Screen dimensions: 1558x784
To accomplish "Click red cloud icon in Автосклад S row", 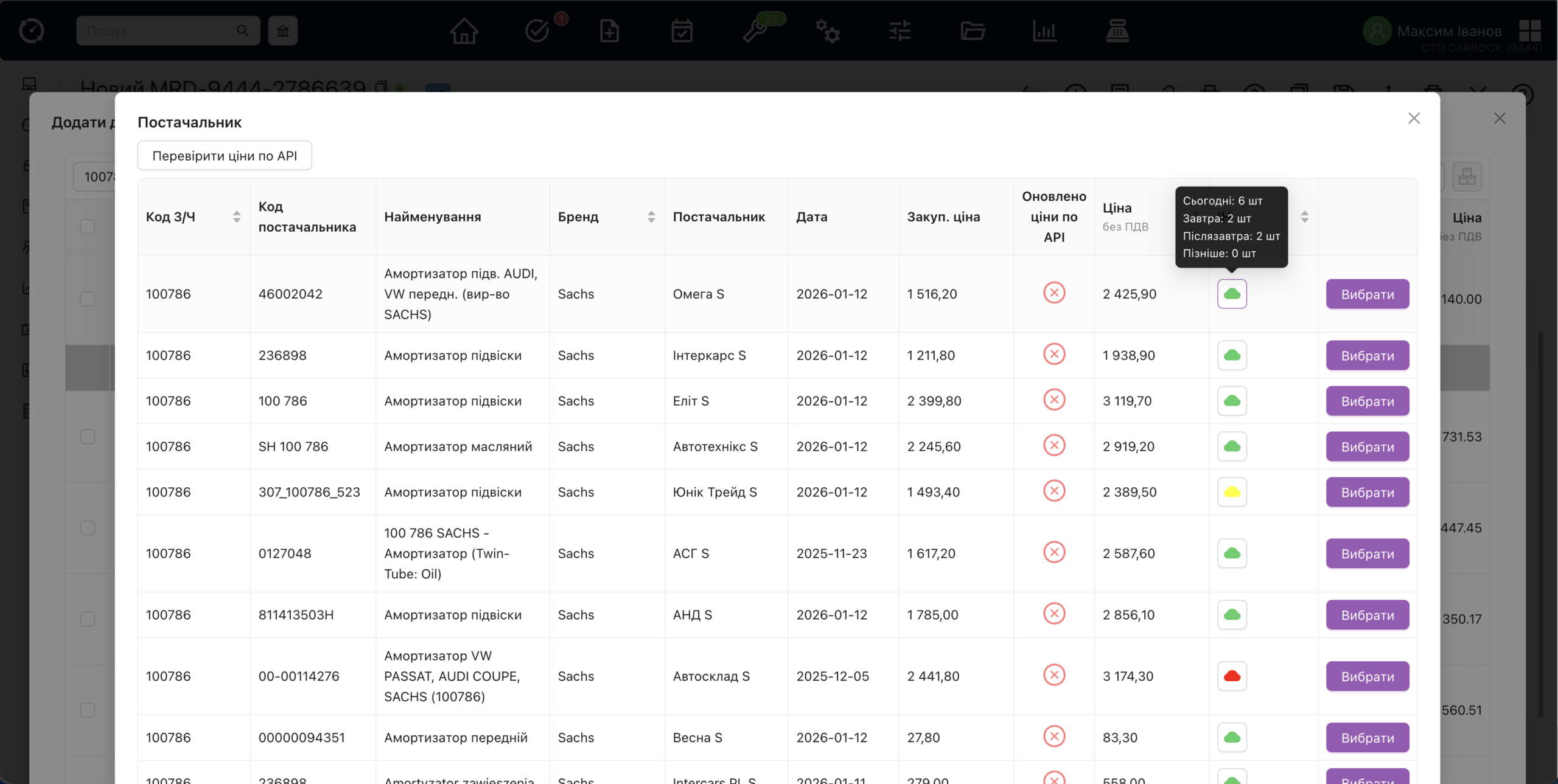I will coord(1232,676).
